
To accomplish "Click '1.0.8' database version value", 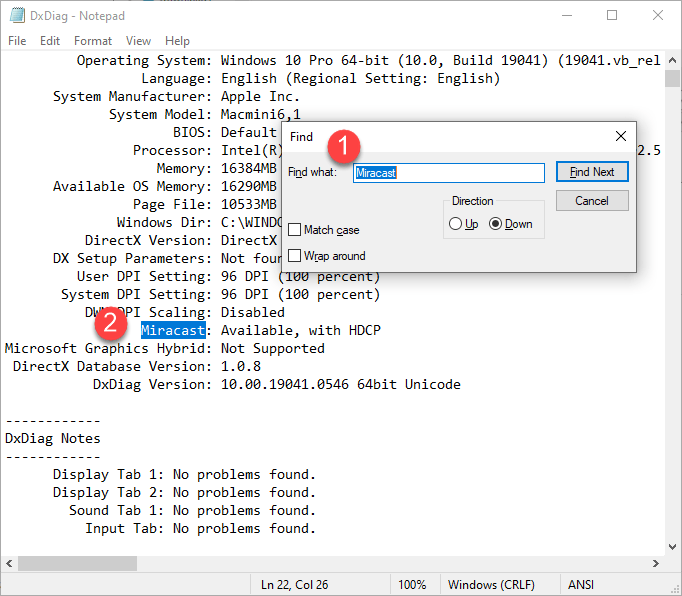I will pos(241,367).
